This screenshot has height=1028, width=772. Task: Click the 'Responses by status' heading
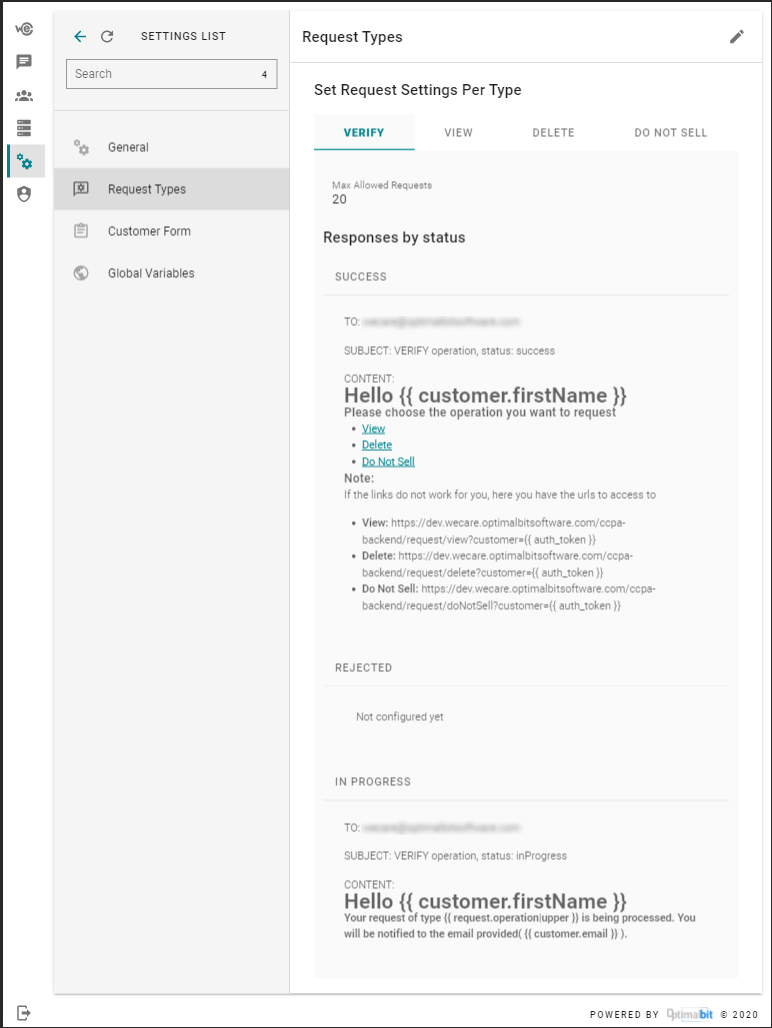[x=395, y=237]
